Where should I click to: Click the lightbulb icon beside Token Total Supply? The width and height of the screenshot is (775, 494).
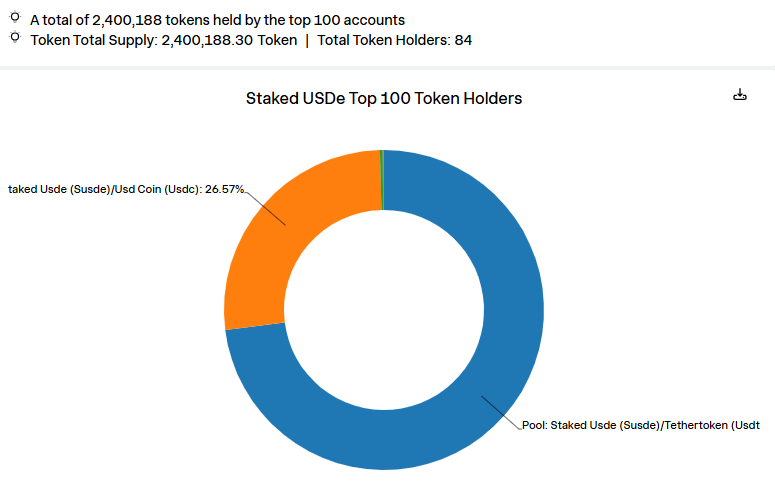[15, 37]
